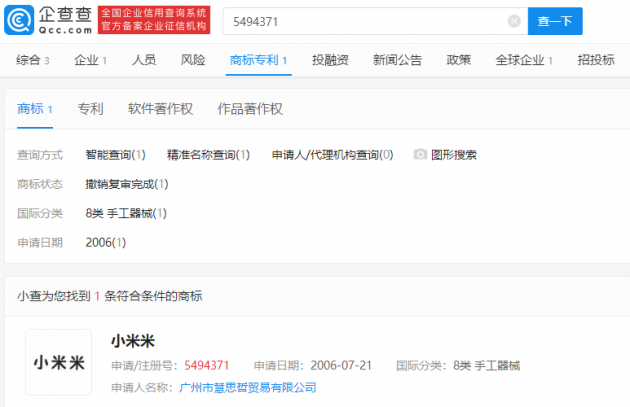Switch to the 综合 tab

coord(33,60)
